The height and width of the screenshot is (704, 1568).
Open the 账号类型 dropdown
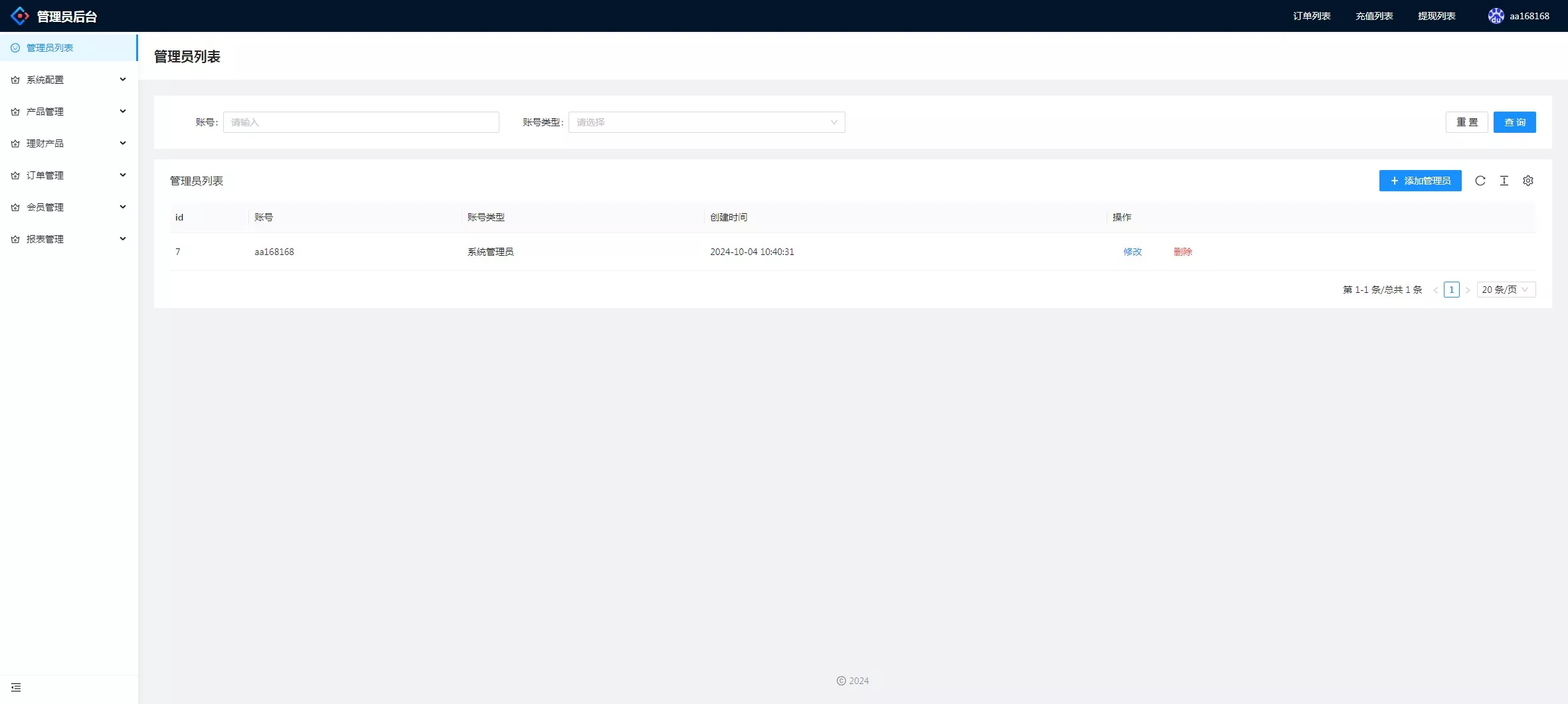pos(706,122)
